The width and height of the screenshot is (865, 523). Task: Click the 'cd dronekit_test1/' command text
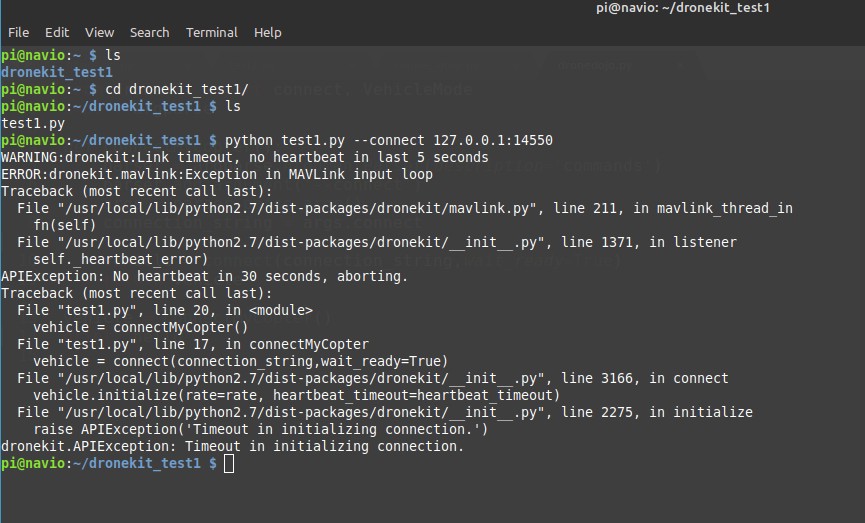click(177, 89)
